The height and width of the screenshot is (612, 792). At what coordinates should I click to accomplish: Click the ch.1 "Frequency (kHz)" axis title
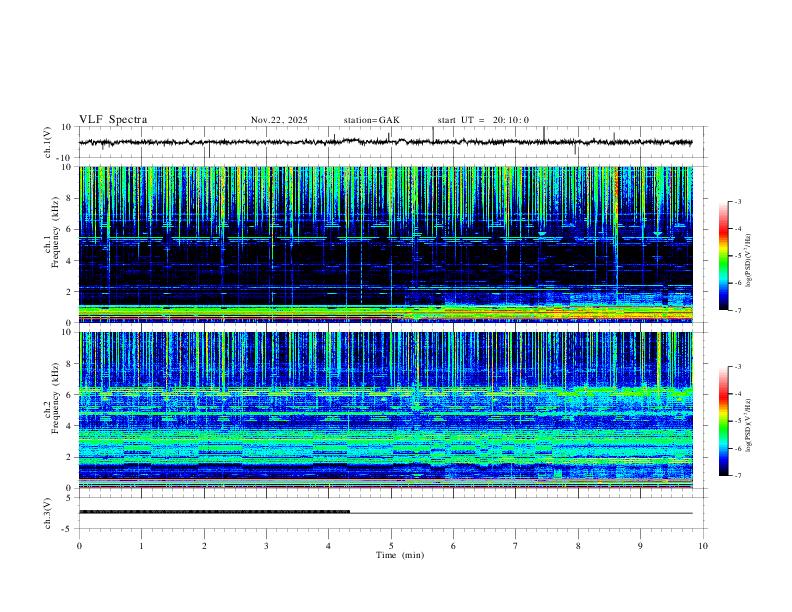[x=55, y=232]
